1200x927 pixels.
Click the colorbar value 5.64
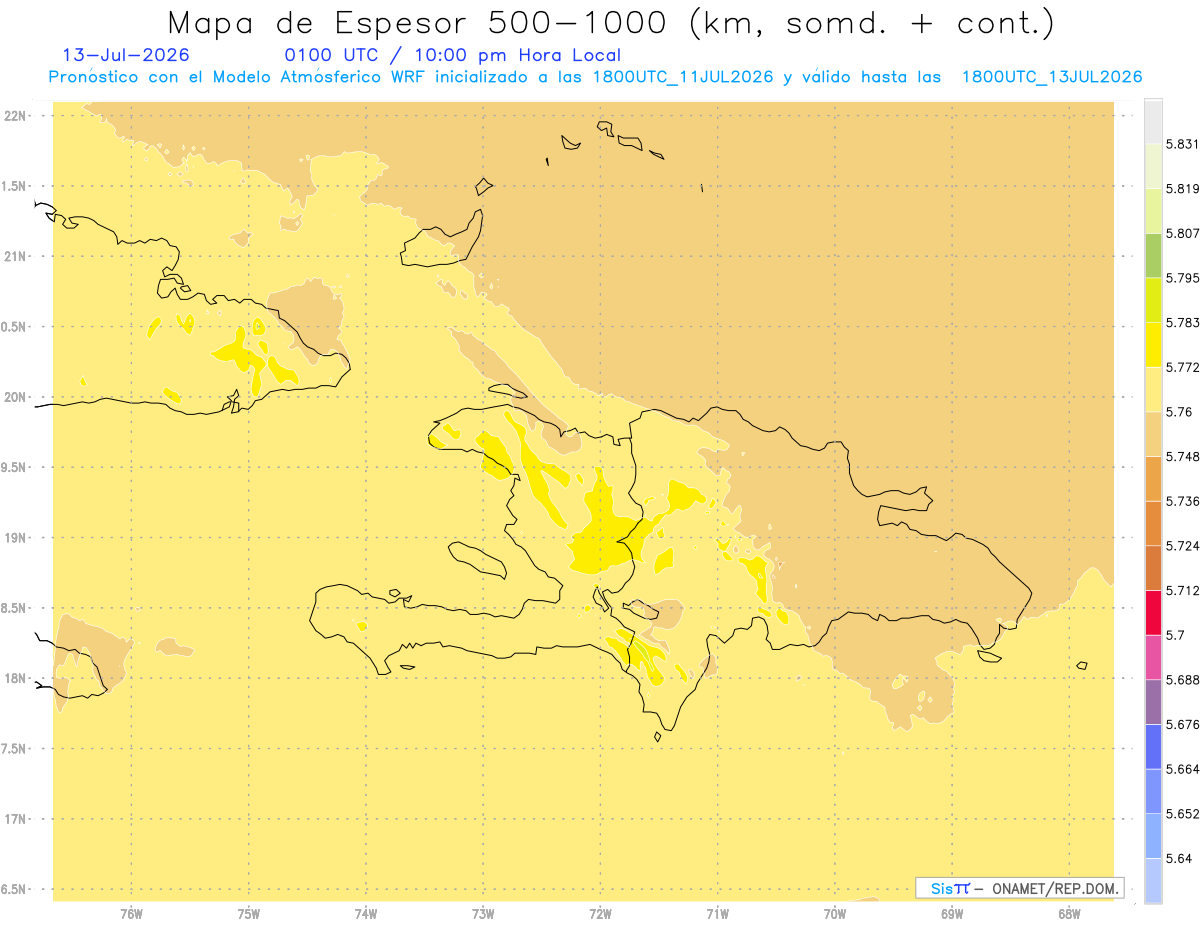1179,858
